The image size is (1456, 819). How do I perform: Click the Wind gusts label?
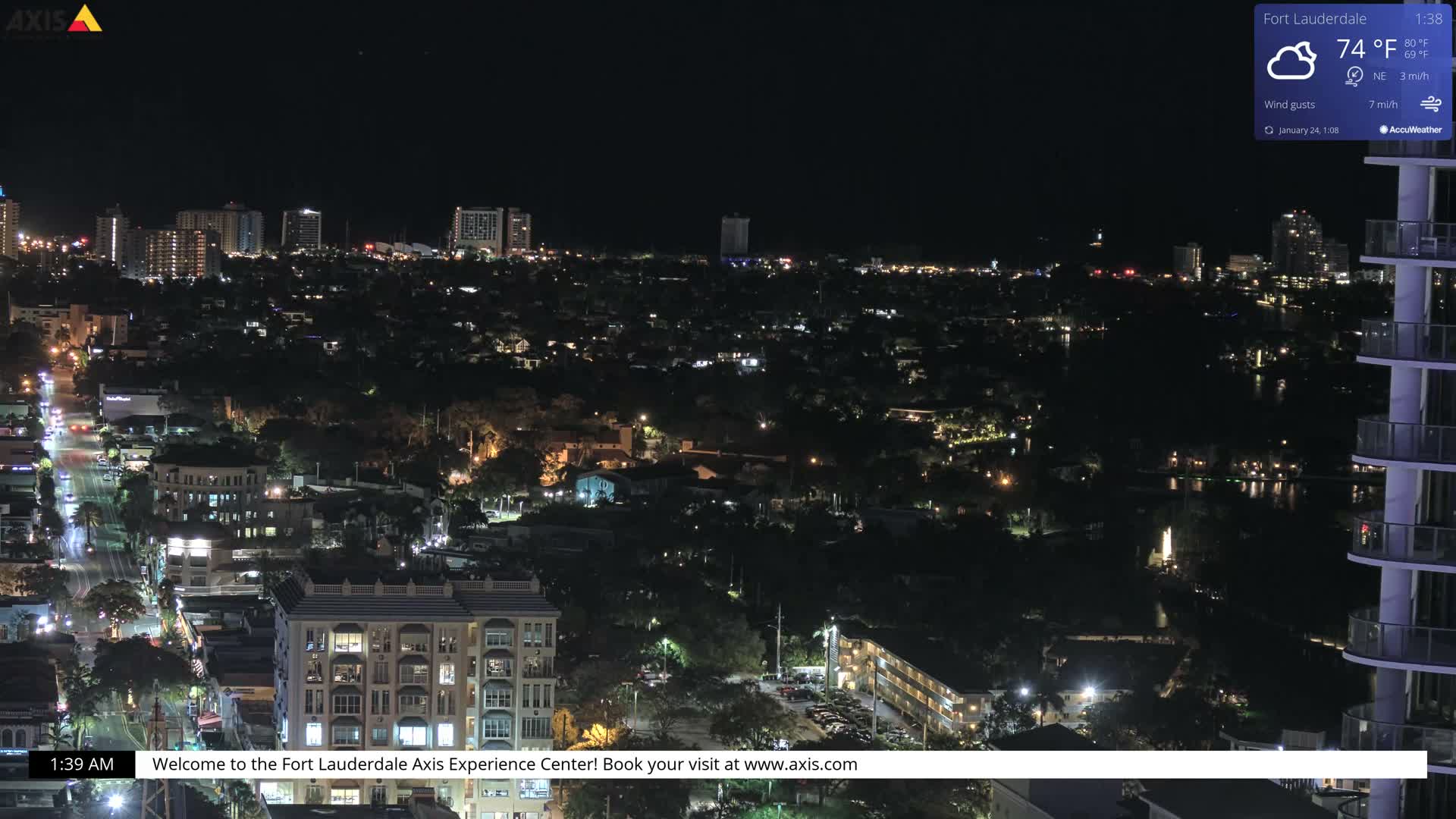[1289, 105]
